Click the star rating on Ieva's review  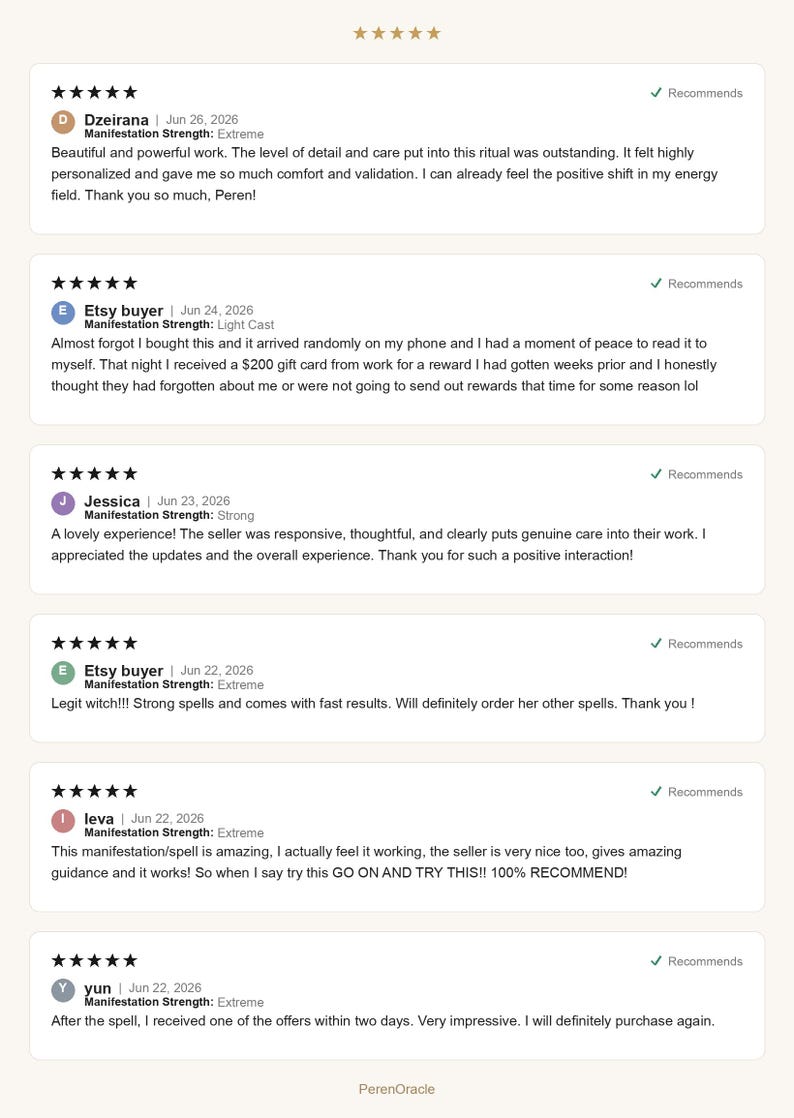(x=94, y=791)
